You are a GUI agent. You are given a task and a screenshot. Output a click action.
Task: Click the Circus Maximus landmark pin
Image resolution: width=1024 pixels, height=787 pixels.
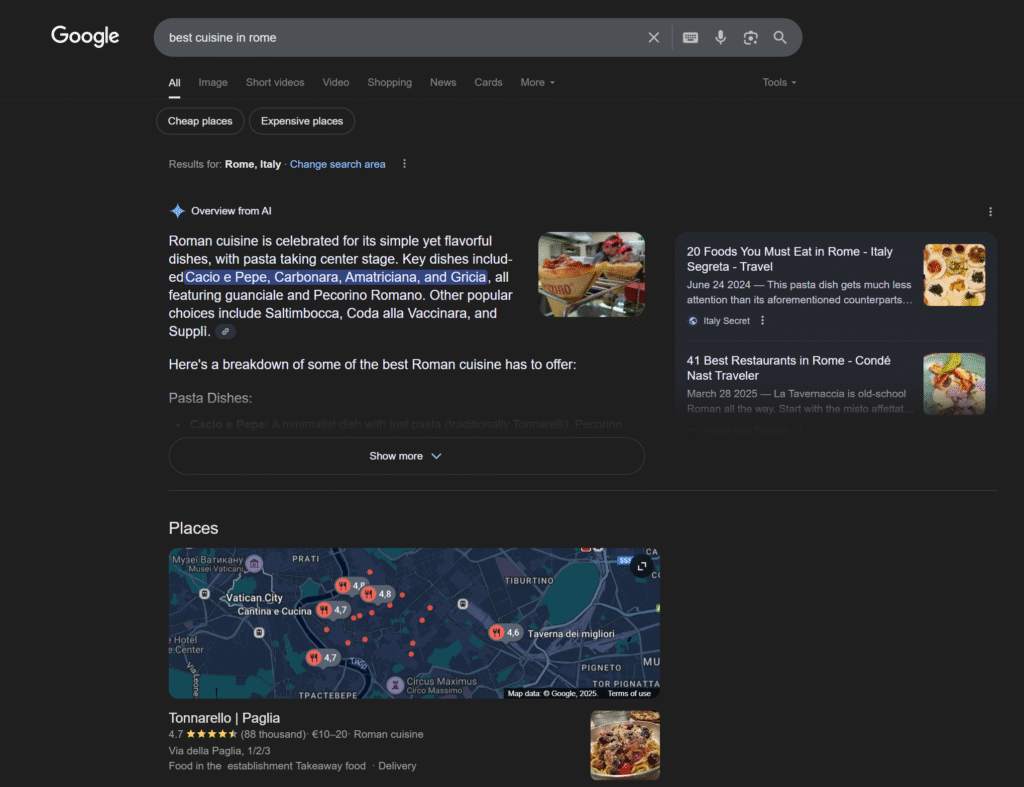coord(394,685)
